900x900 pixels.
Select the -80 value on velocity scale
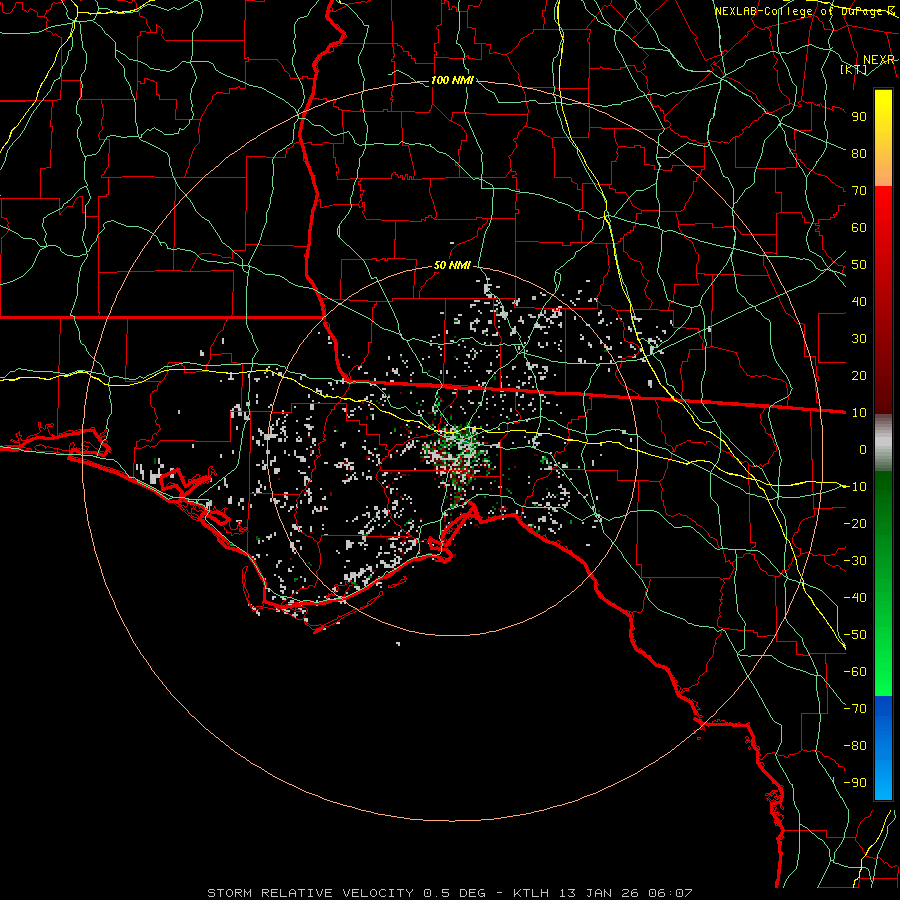[x=855, y=746]
